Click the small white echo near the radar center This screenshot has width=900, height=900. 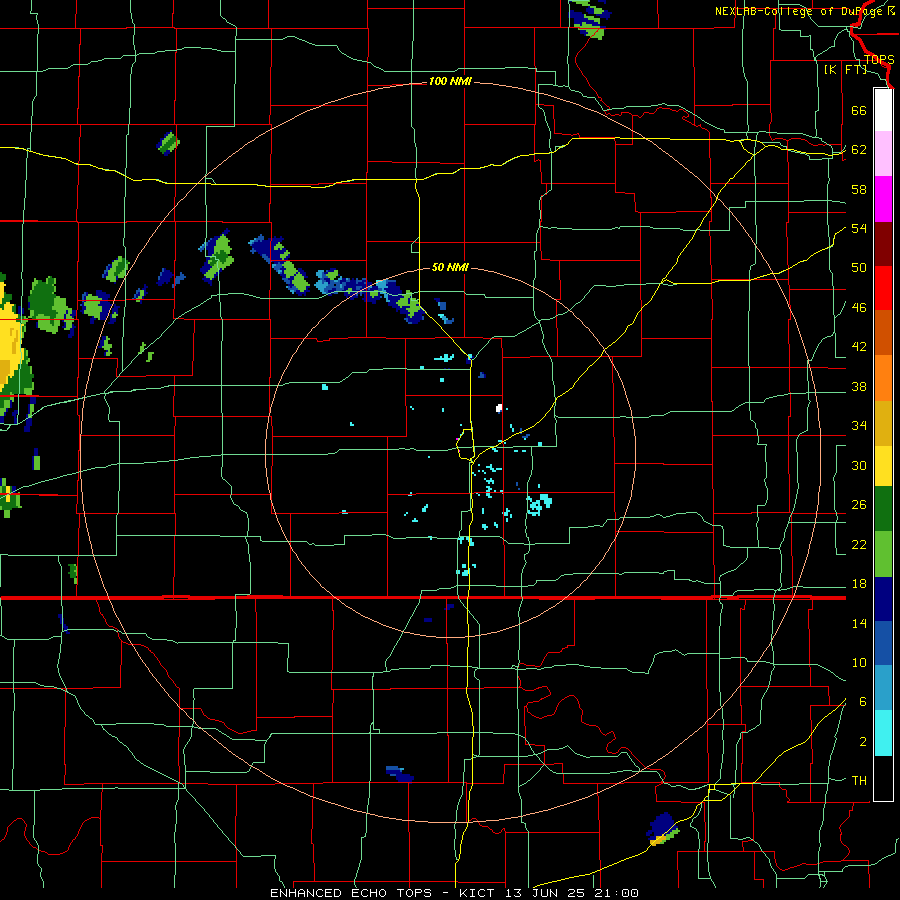pyautogui.click(x=499, y=408)
